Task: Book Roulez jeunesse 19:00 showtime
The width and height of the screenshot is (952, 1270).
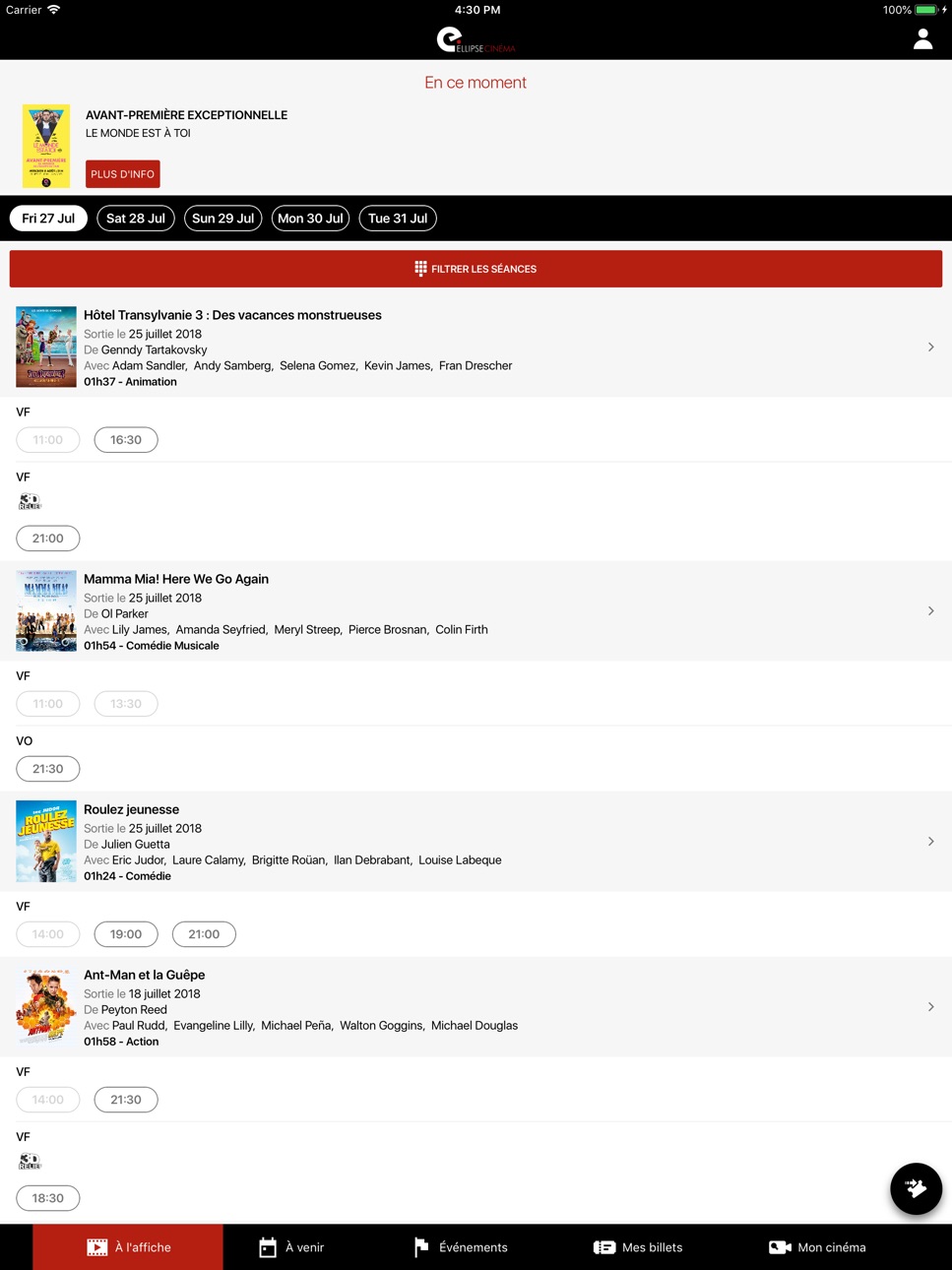Action: pyautogui.click(x=126, y=934)
